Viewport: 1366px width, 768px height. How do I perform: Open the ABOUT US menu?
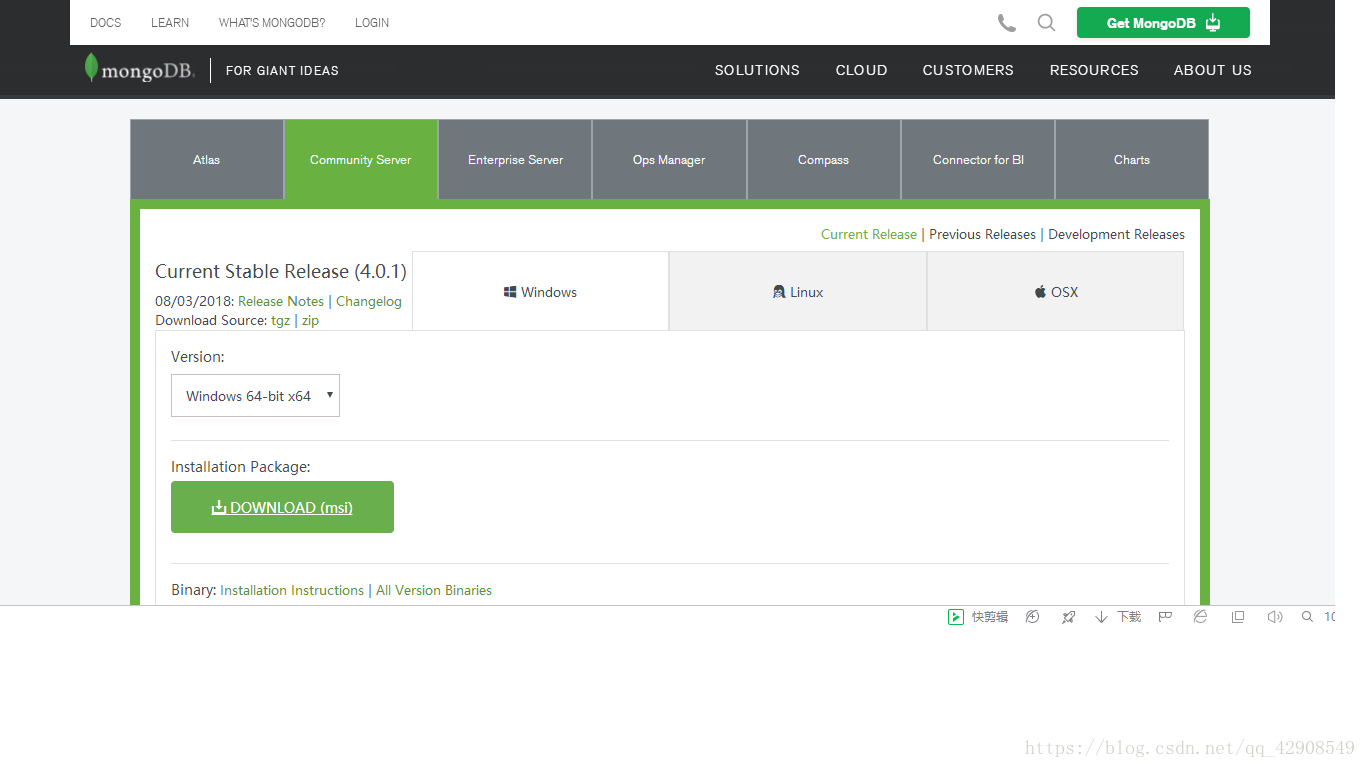[x=1213, y=70]
